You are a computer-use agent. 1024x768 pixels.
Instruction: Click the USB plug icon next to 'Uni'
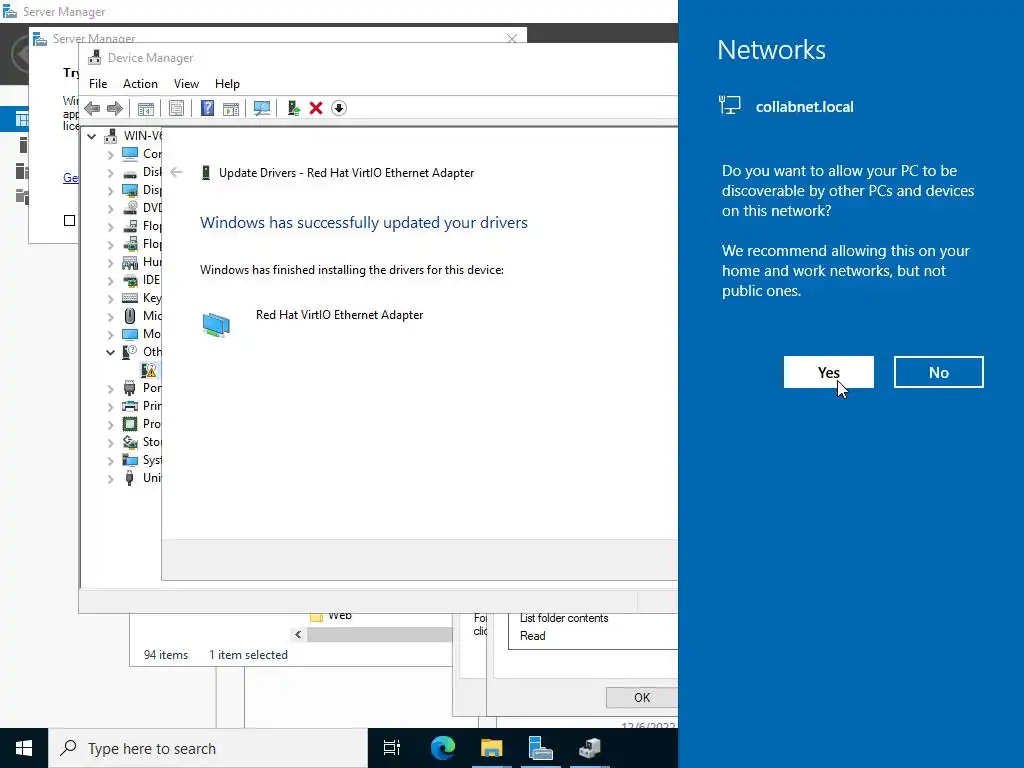(x=130, y=478)
